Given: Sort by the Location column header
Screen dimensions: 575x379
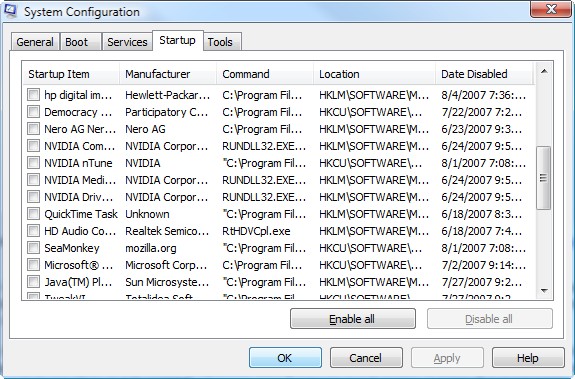Looking at the screenshot, I should (x=374, y=74).
